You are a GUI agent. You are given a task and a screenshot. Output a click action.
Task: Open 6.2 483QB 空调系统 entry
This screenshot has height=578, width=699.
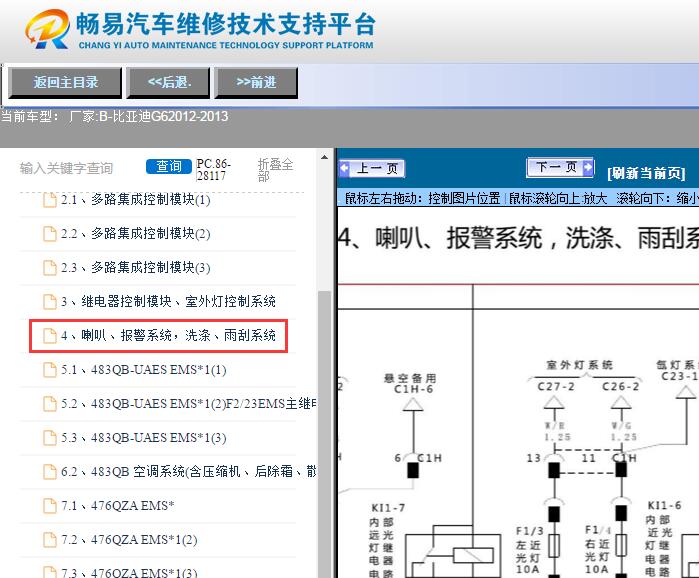[x=189, y=471]
